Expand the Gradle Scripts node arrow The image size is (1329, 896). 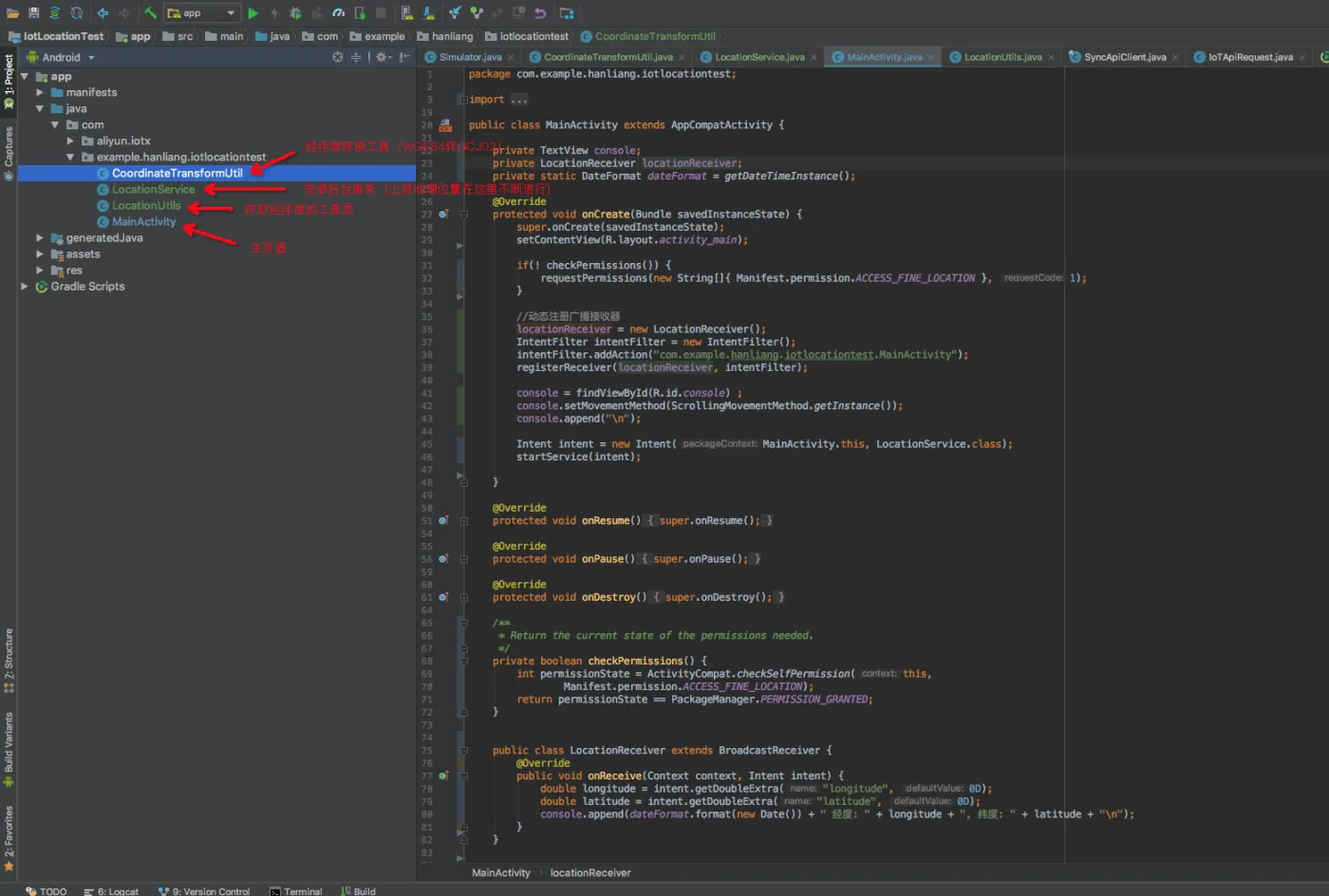[x=25, y=287]
